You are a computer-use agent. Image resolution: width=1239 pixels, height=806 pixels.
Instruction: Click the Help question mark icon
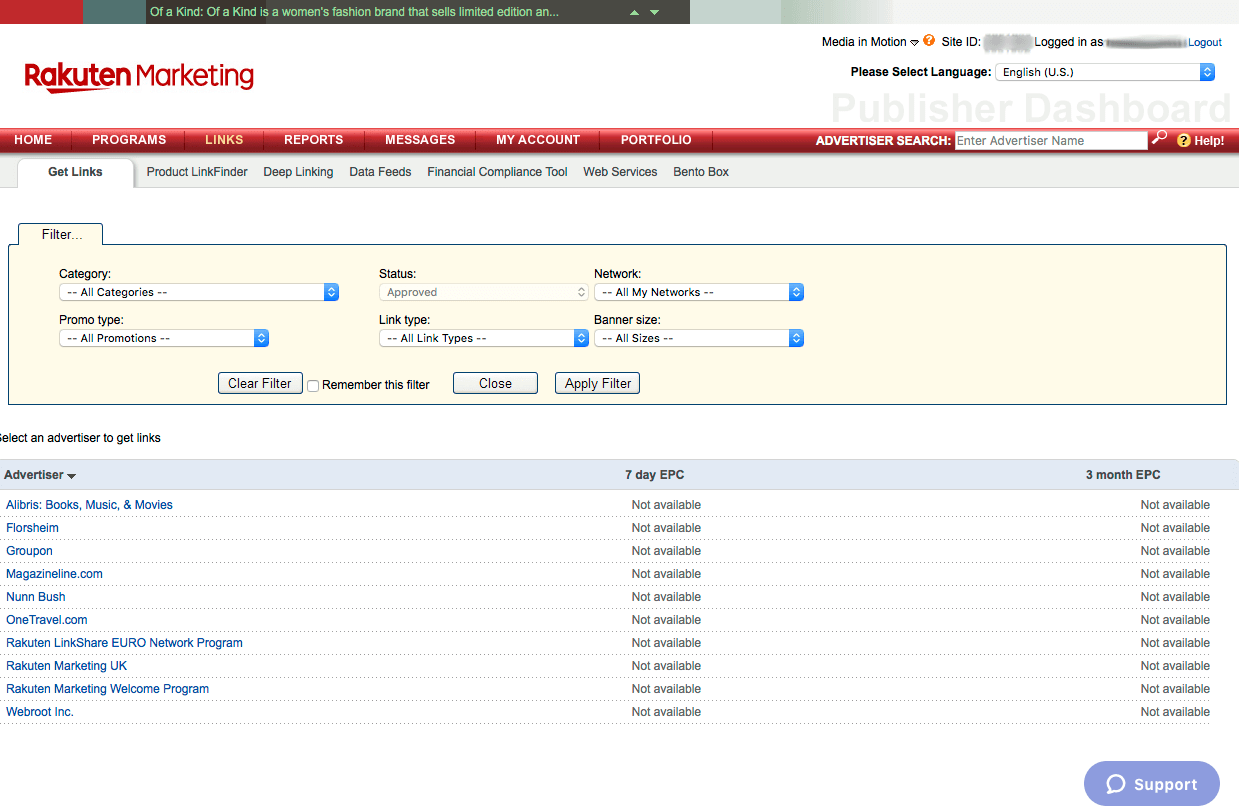tap(1184, 140)
